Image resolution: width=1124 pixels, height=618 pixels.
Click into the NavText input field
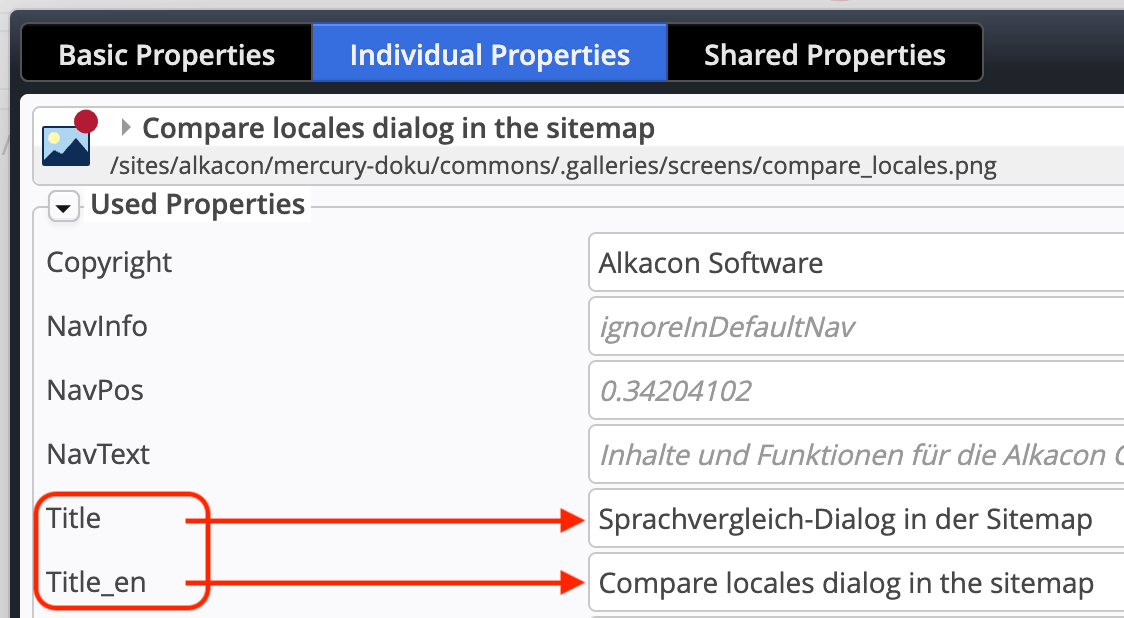point(855,455)
